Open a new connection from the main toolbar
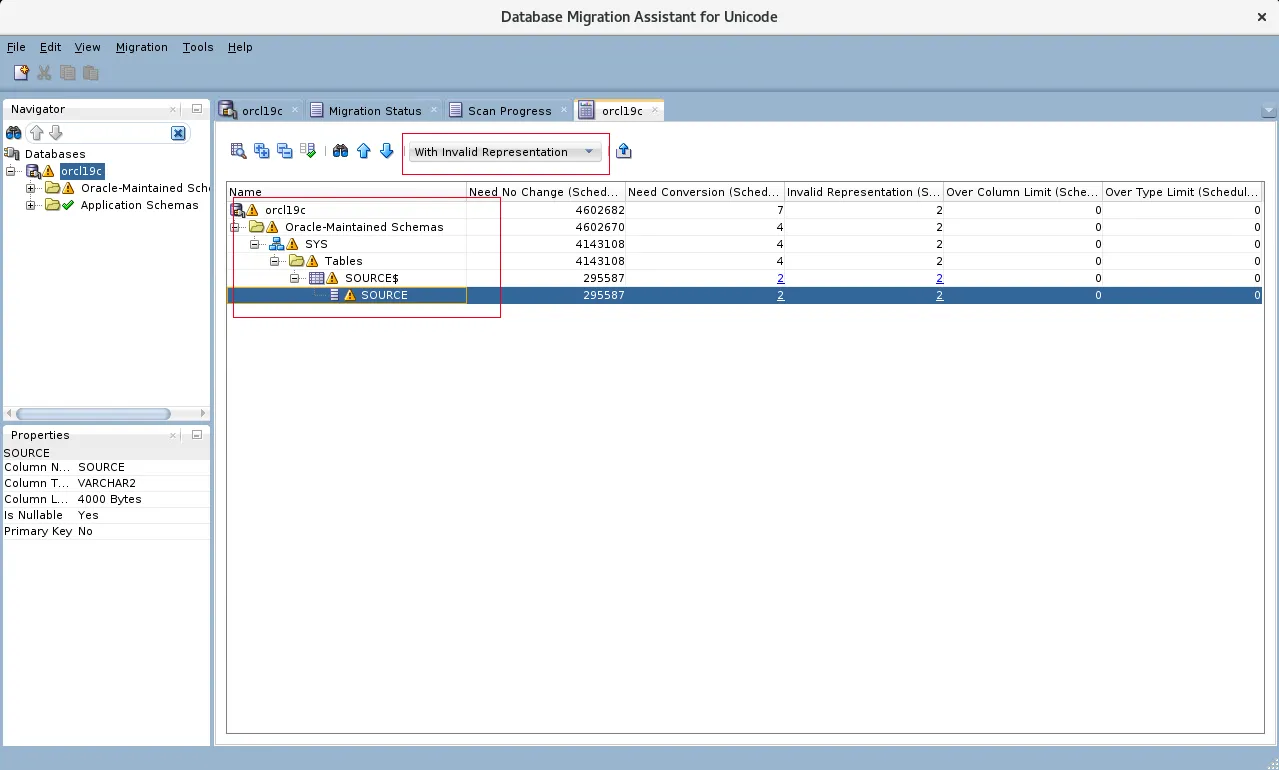The image size is (1279, 770). [x=21, y=72]
